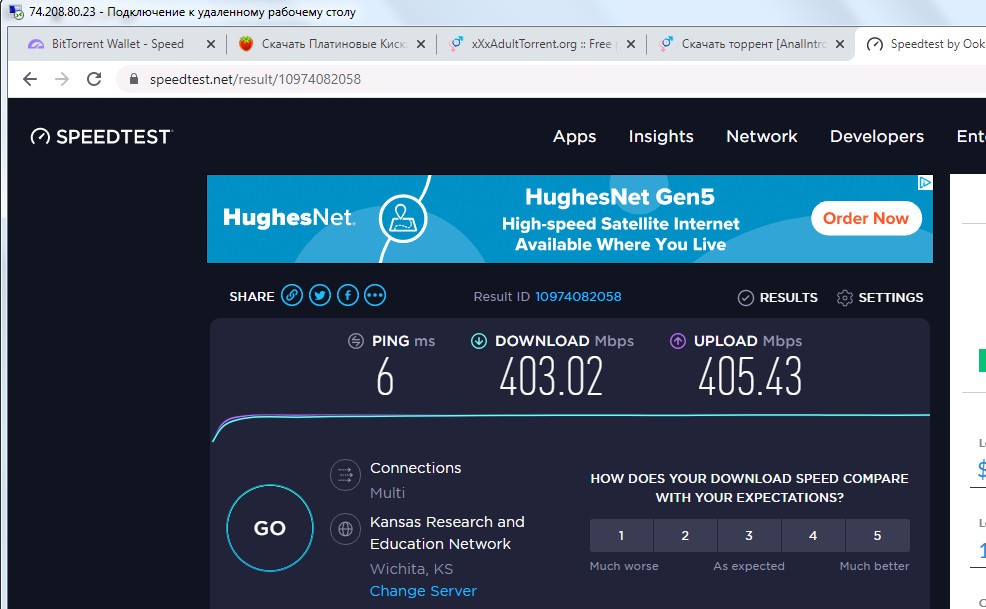Click the ping icon next to PING
The width and height of the screenshot is (986, 609).
(x=356, y=341)
